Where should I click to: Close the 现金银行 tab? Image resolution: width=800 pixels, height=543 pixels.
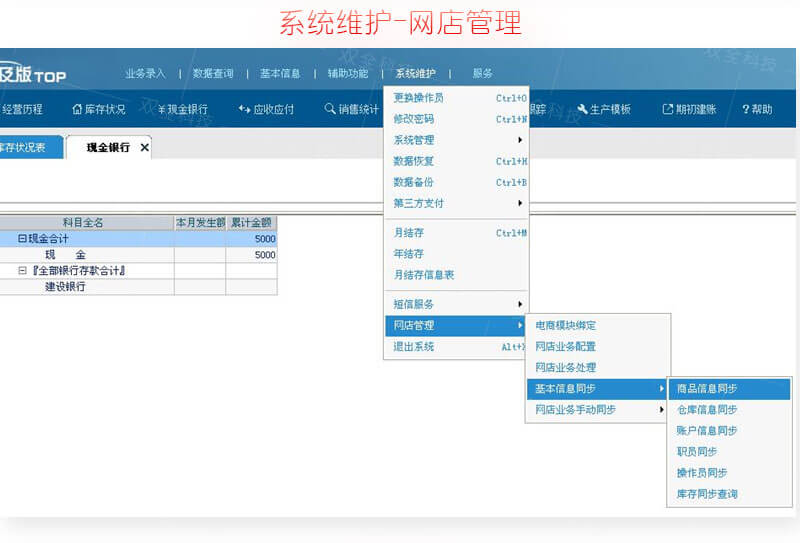[144, 147]
